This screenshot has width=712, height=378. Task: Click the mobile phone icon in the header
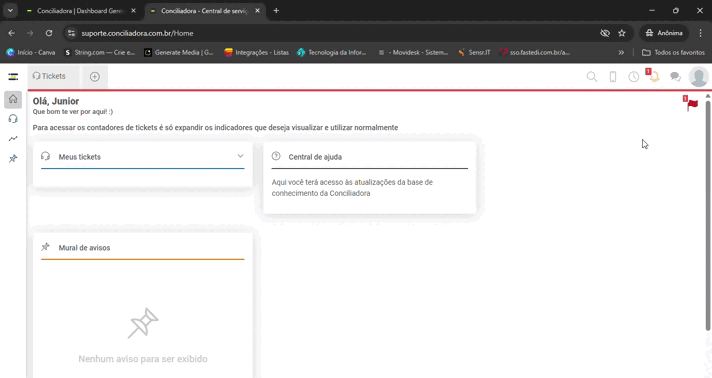[613, 77]
